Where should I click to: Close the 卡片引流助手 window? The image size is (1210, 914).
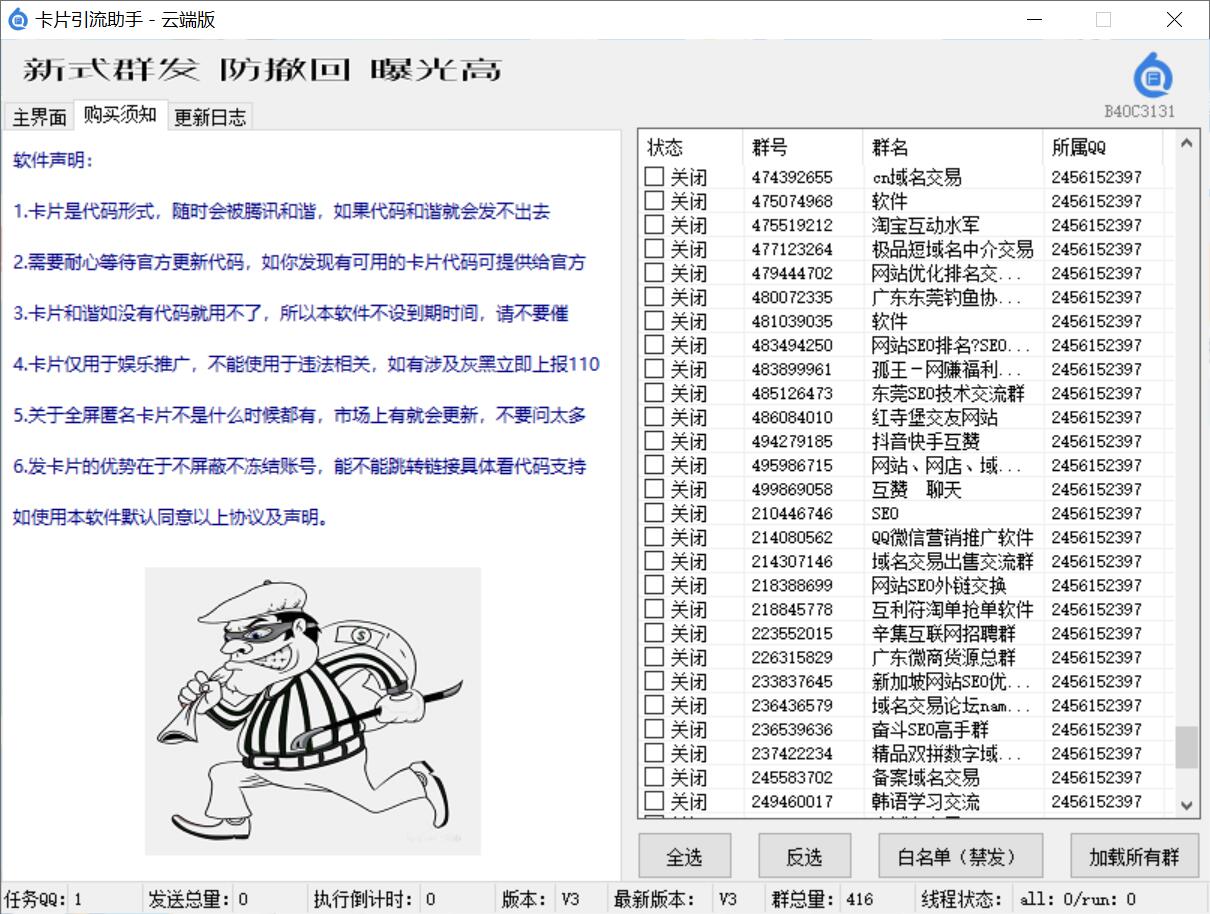[1175, 19]
